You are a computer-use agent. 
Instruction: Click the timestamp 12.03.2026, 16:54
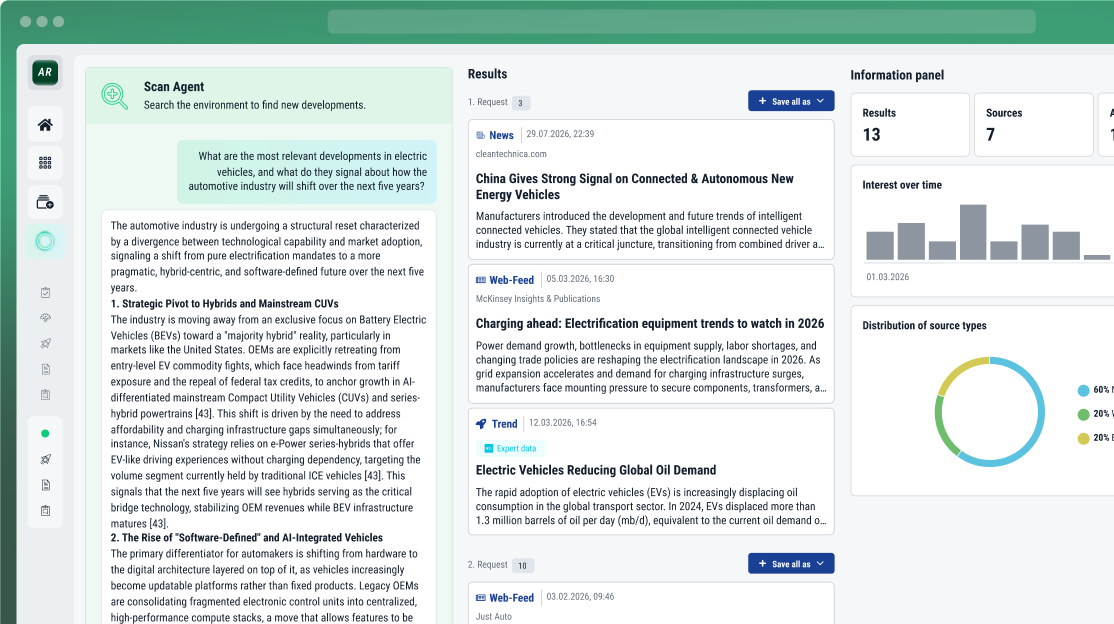click(563, 423)
